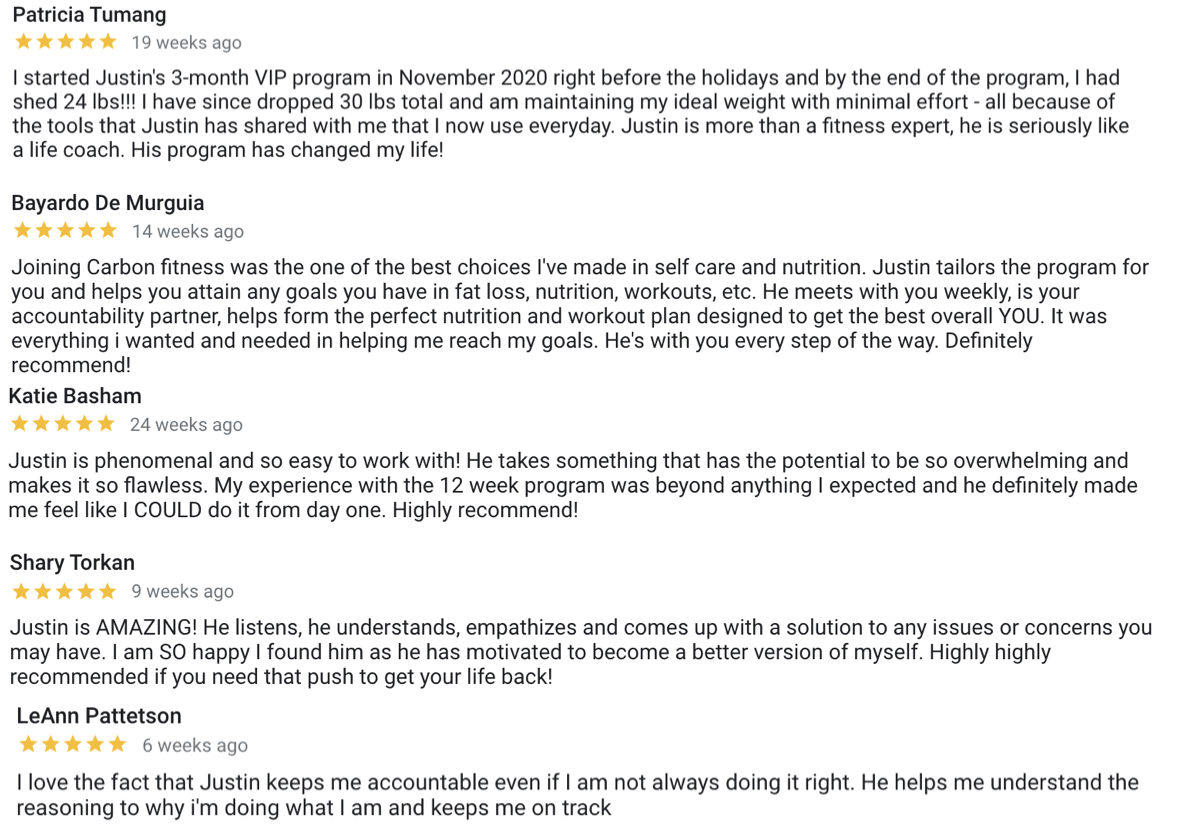This screenshot has width=1188, height=824.
Task: Click the '19 weeks ago' timestamp
Action: (186, 42)
